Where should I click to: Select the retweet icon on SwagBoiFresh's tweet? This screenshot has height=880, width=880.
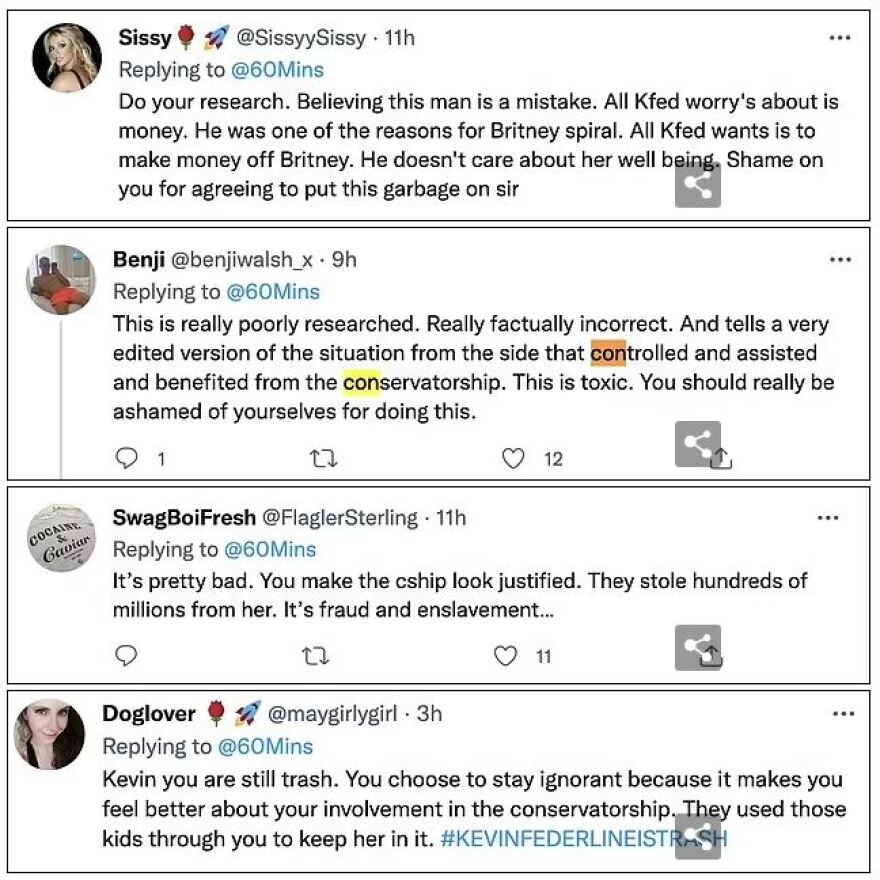315,656
